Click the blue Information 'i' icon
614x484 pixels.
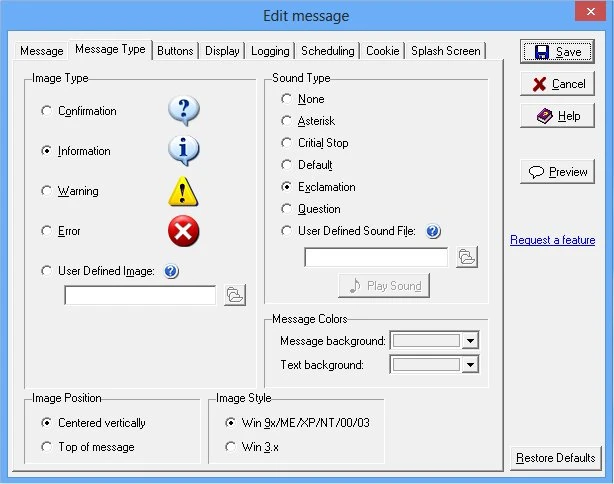click(183, 151)
